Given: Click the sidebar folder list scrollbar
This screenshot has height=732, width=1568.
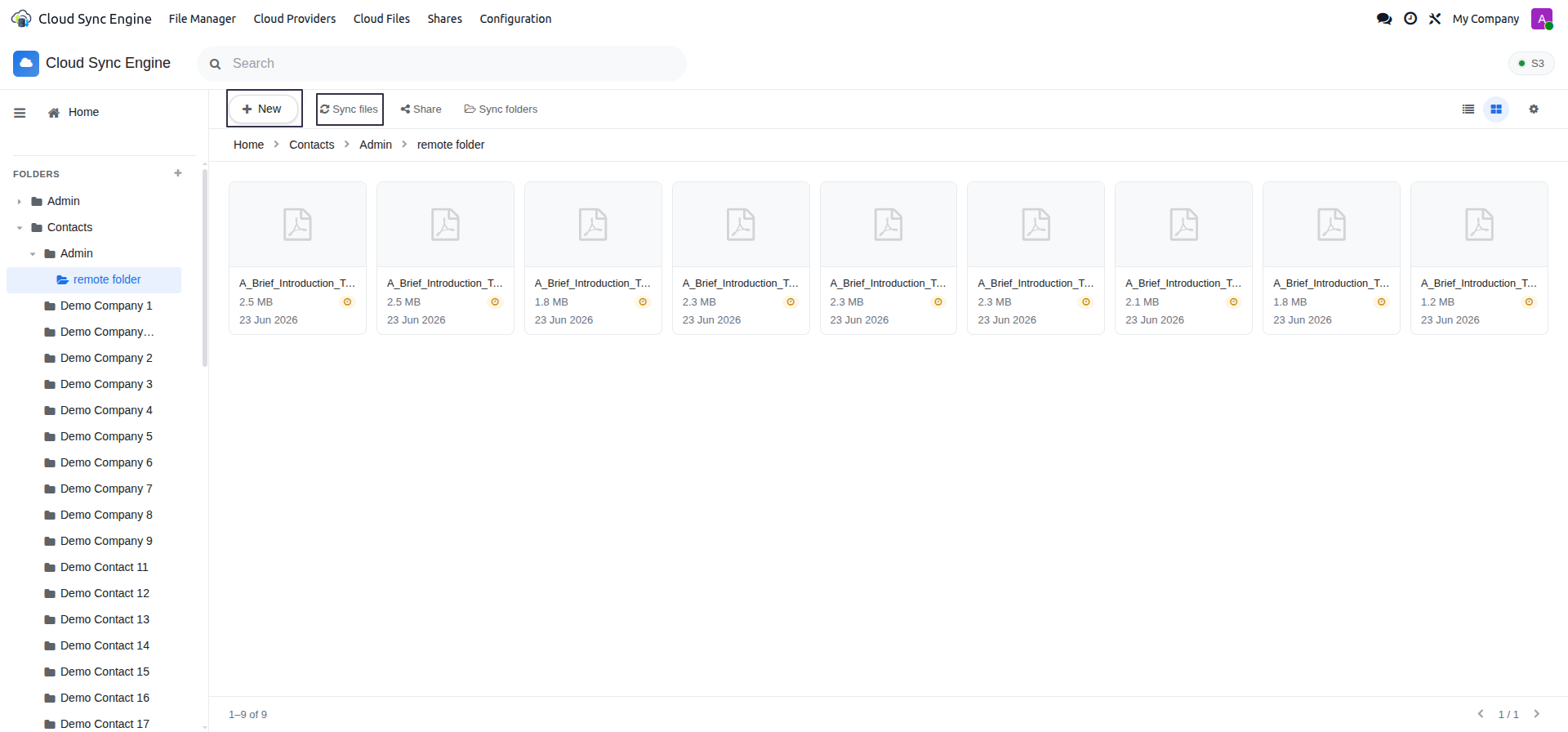Looking at the screenshot, I should pos(205,268).
